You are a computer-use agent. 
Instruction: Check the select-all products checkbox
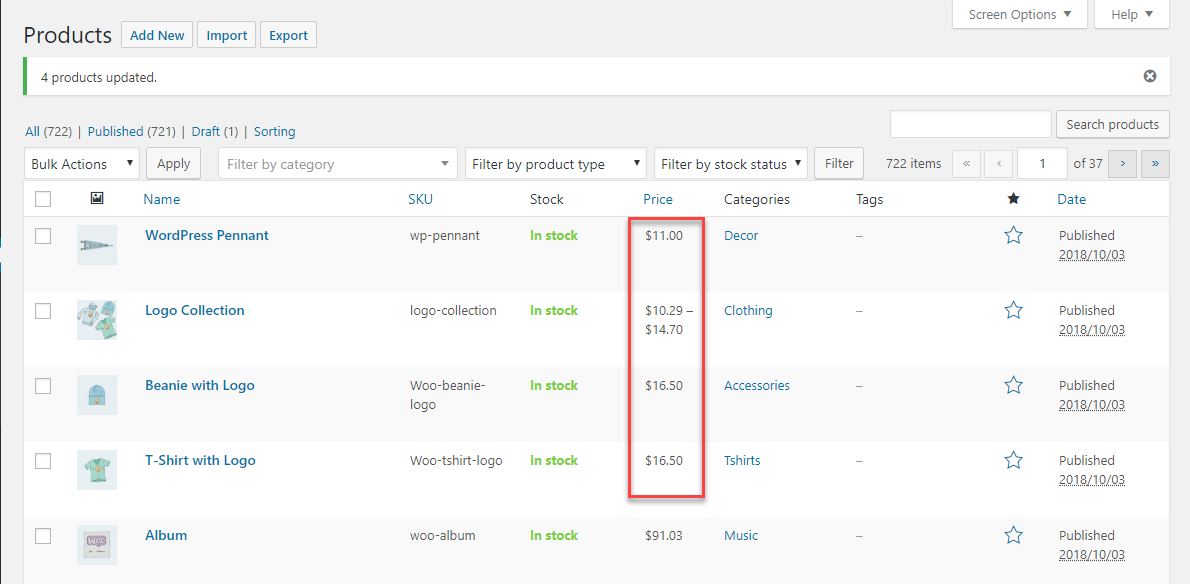point(43,199)
